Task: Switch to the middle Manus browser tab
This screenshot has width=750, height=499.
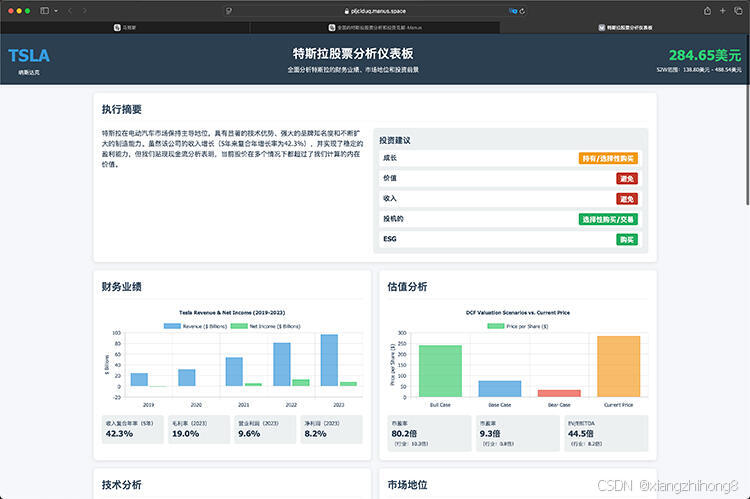Action: 375,27
